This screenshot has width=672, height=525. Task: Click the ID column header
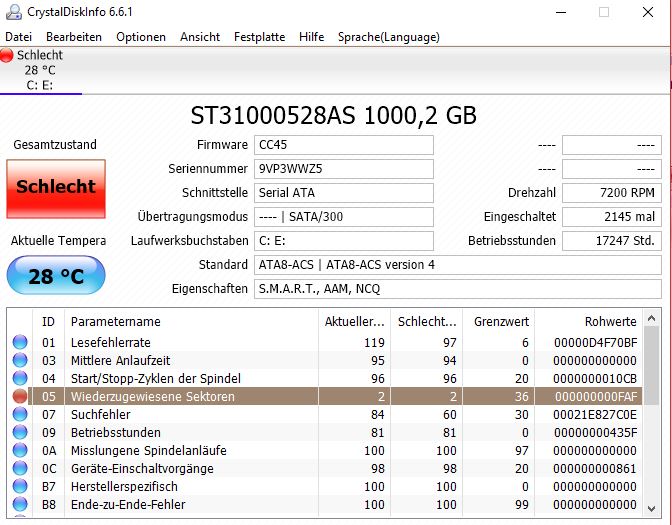coord(48,321)
